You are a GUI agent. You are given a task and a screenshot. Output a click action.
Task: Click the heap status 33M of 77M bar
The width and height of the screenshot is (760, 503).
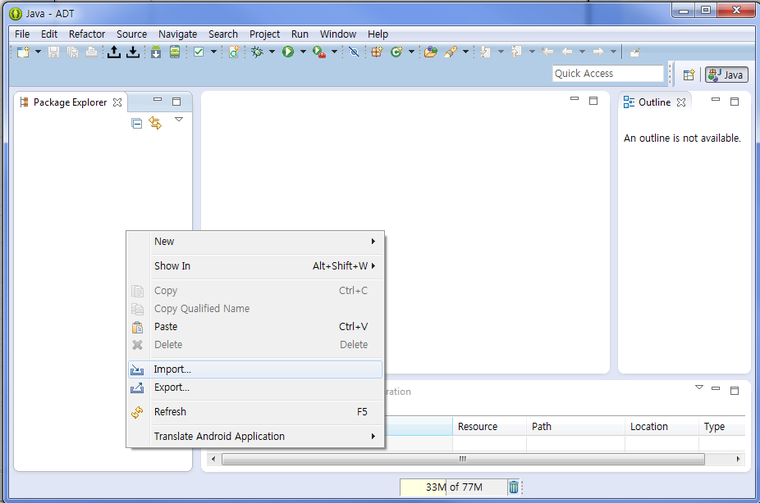tap(454, 487)
